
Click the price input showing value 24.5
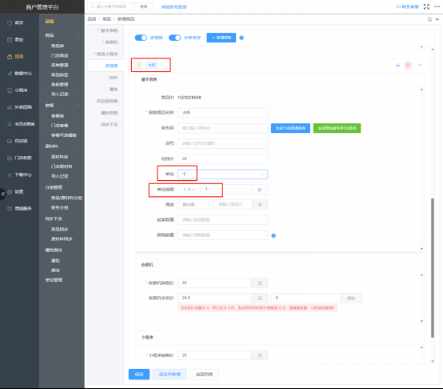[215, 298]
